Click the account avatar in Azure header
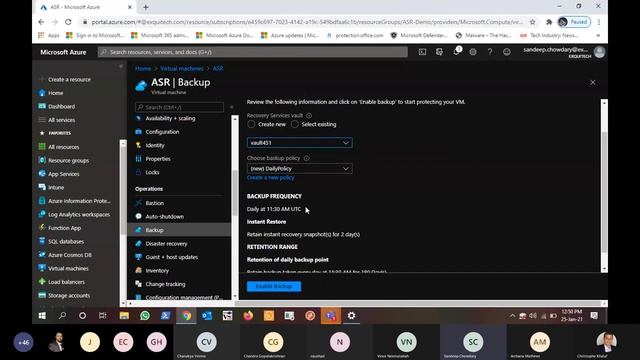 pos(600,52)
